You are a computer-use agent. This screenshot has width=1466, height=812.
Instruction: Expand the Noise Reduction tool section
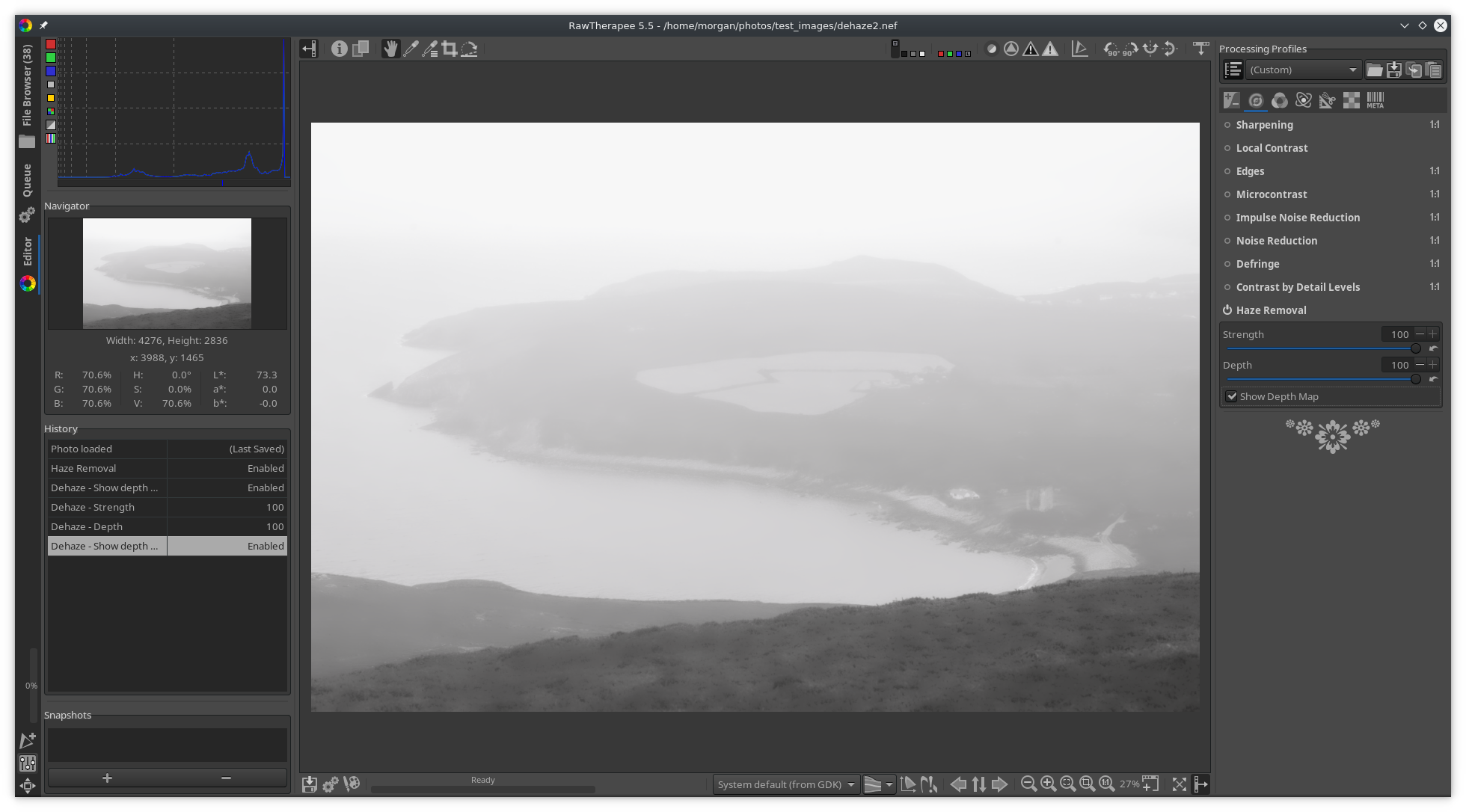(x=1276, y=241)
